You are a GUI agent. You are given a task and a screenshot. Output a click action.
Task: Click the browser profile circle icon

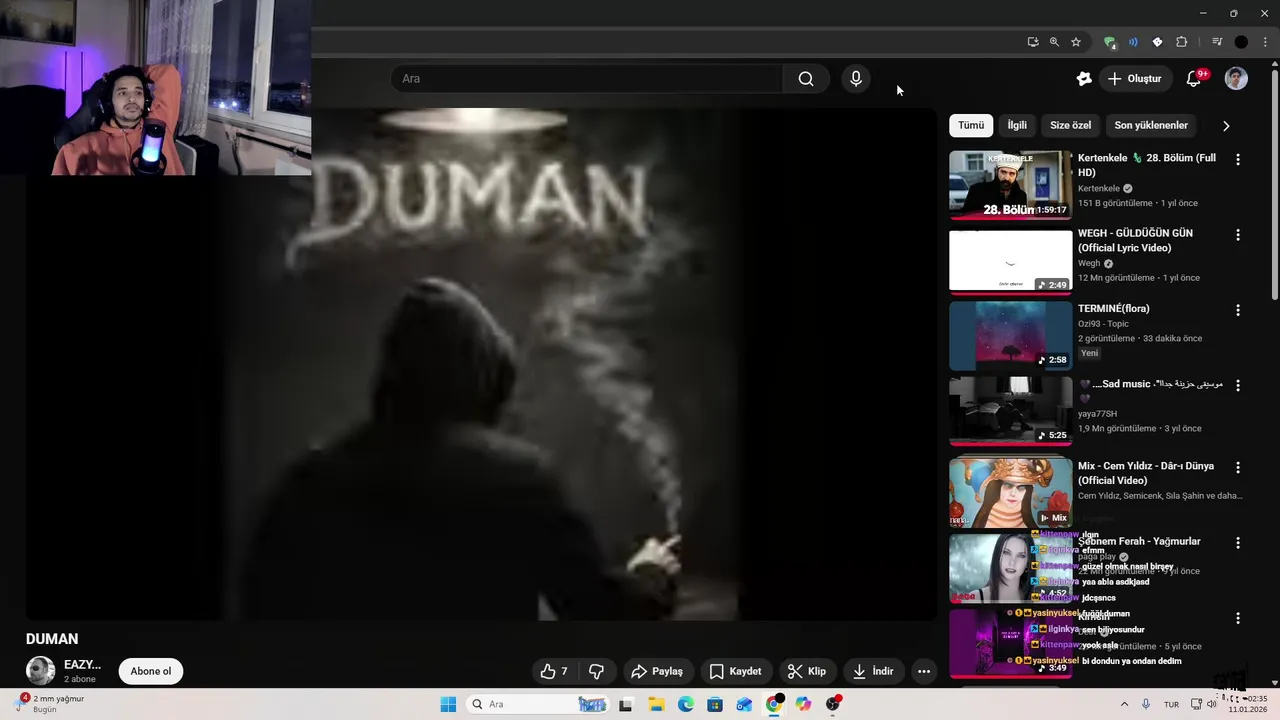click(x=1241, y=42)
